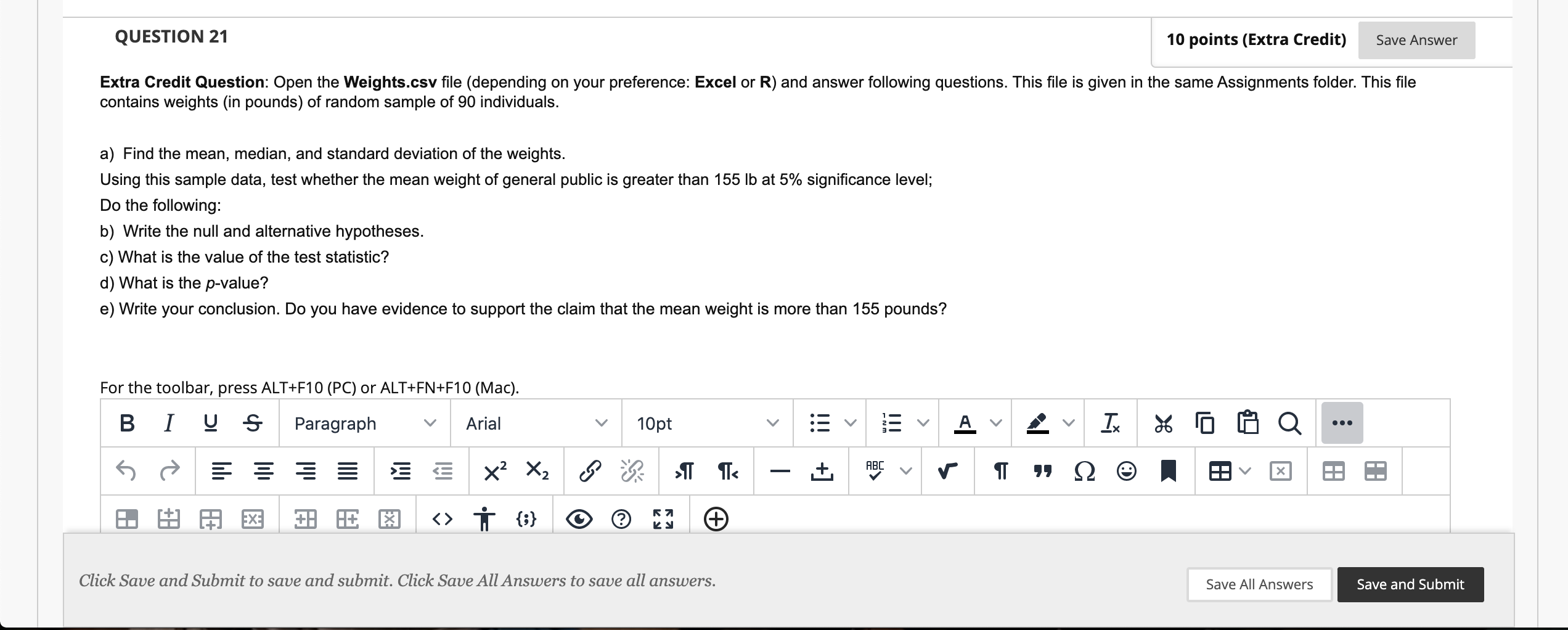1568x630 pixels.
Task: Open spellcheck language dropdown arrow
Action: point(905,472)
